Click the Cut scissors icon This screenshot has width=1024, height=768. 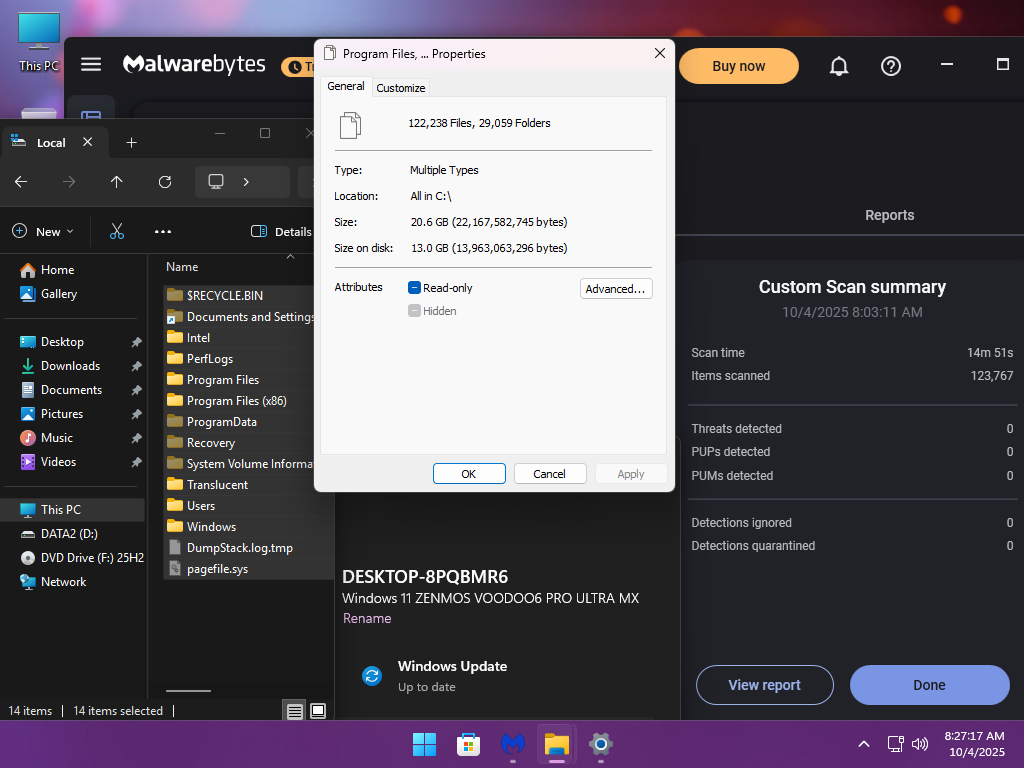click(117, 231)
